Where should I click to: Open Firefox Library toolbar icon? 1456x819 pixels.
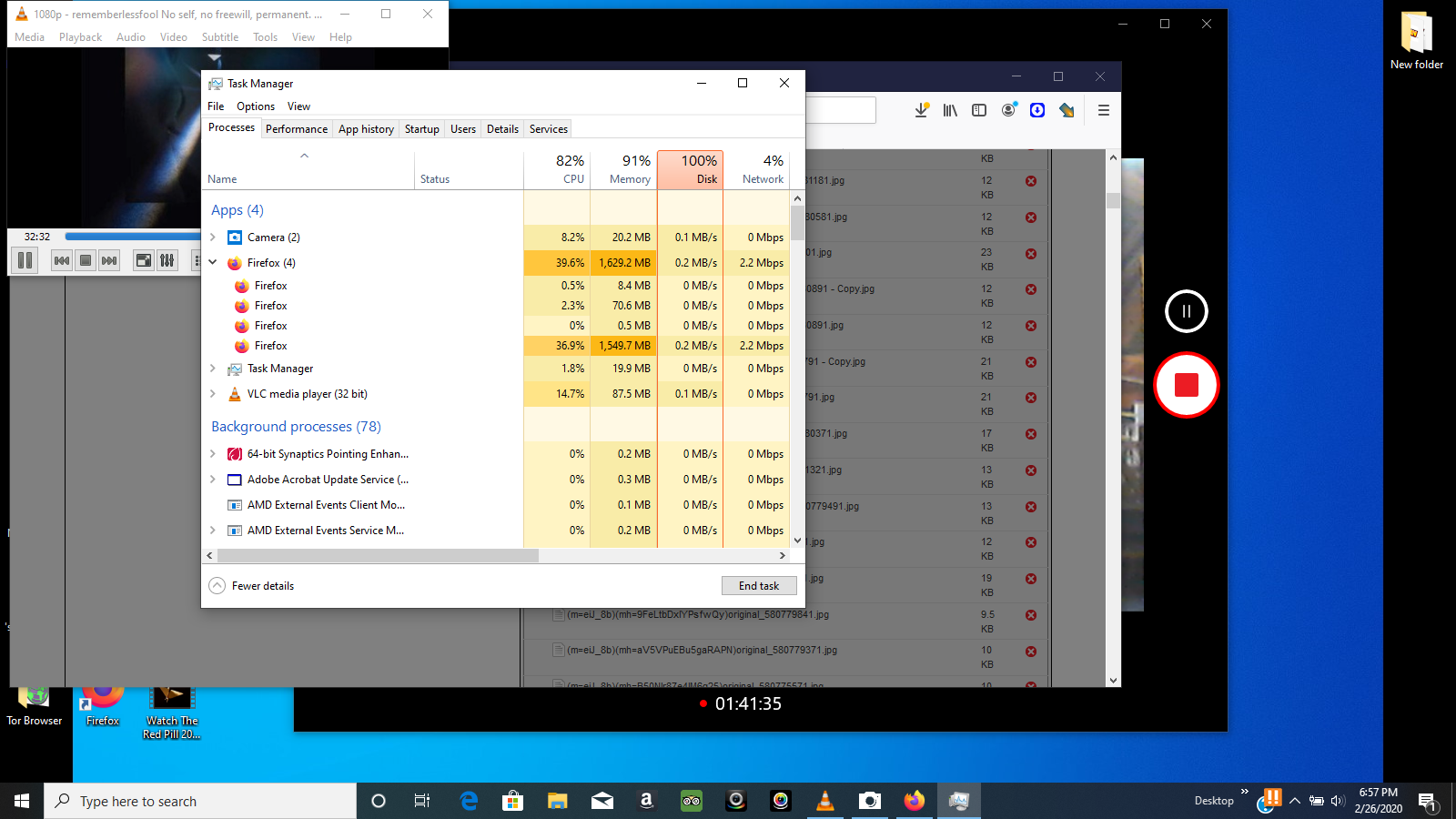tap(950, 110)
